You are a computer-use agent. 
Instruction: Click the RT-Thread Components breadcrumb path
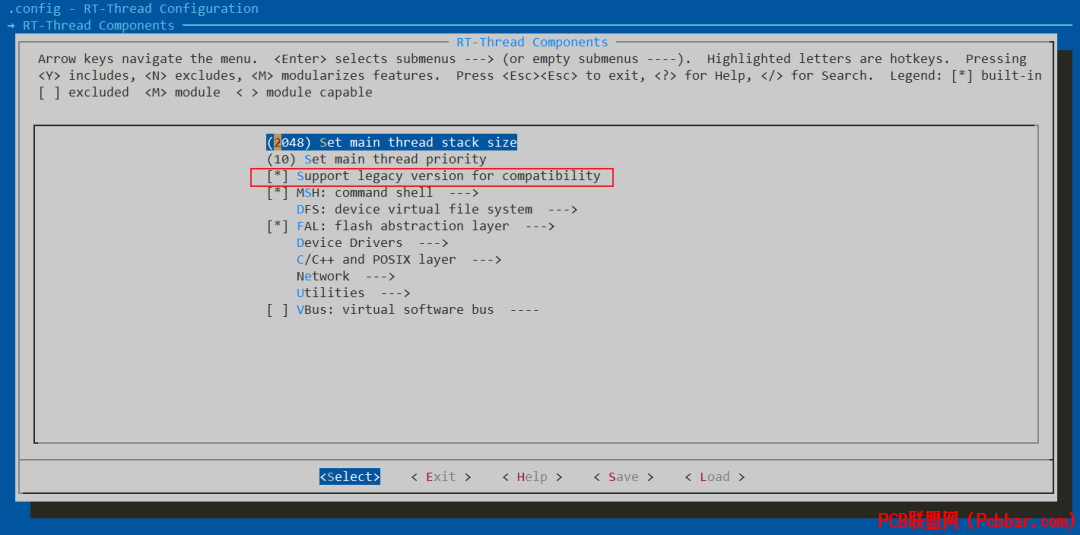(x=98, y=25)
